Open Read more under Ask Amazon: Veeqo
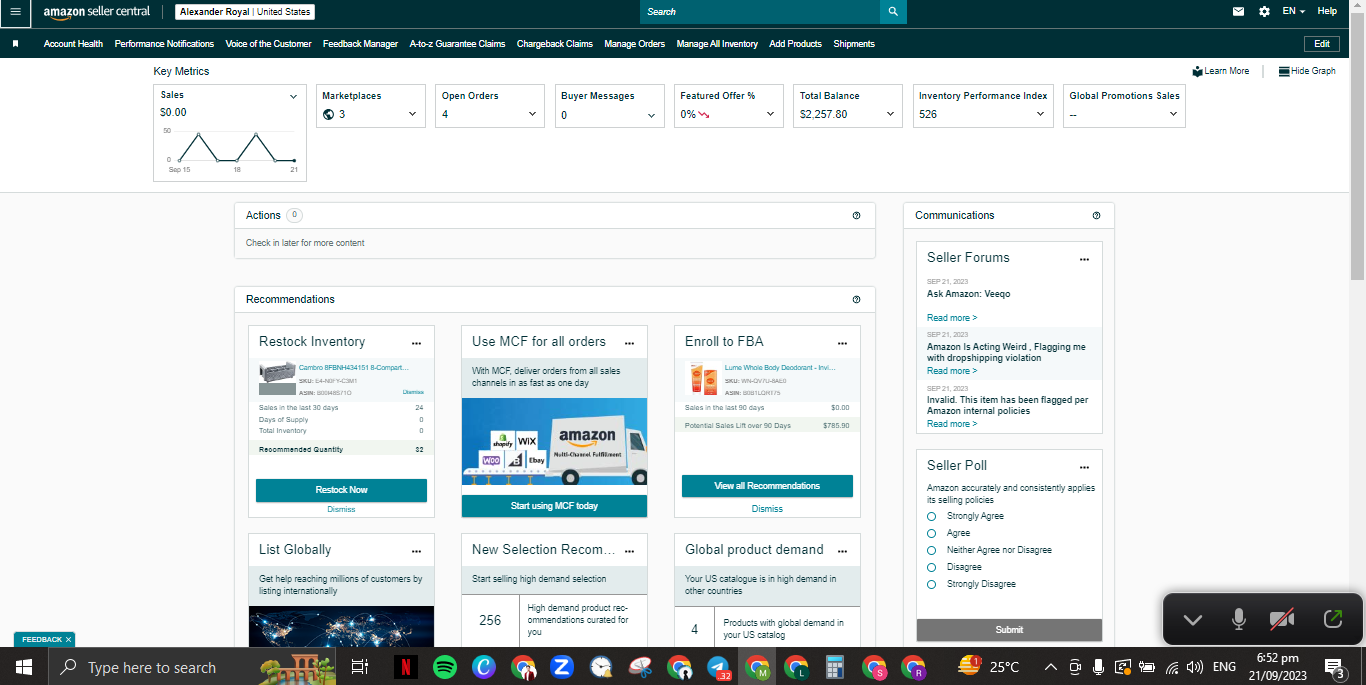1366x685 pixels. pos(952,318)
